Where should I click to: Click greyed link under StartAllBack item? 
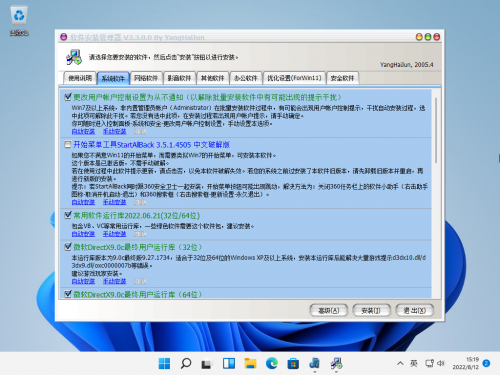pyautogui.click(x=140, y=202)
